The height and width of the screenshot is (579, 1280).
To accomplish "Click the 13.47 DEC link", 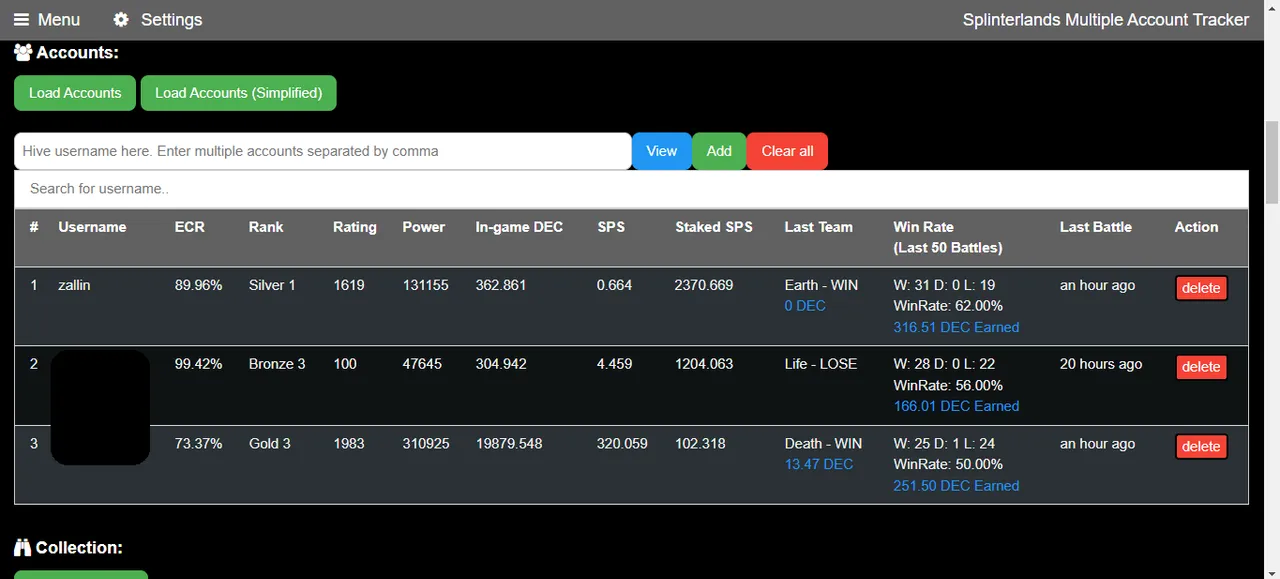I will click(819, 464).
